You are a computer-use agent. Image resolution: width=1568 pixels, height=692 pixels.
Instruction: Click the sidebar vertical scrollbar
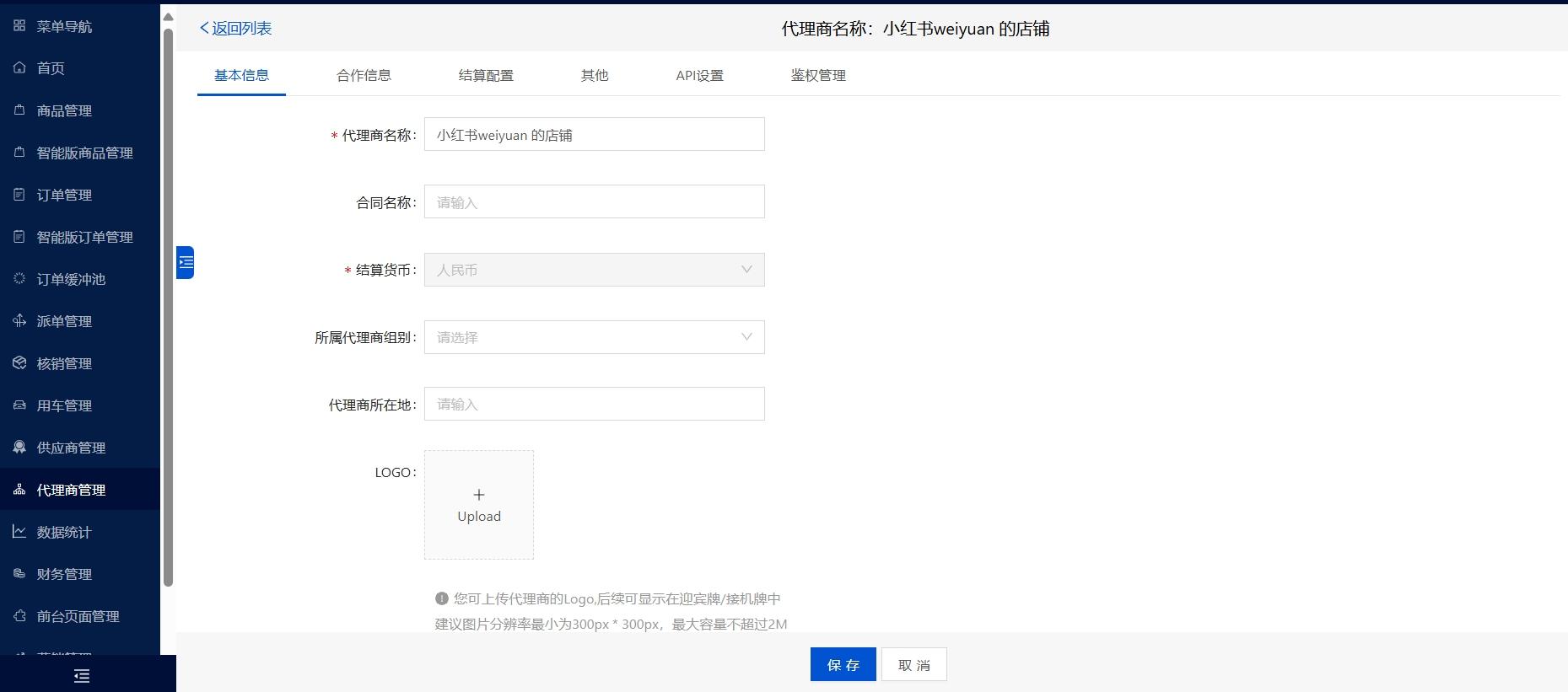click(168, 308)
